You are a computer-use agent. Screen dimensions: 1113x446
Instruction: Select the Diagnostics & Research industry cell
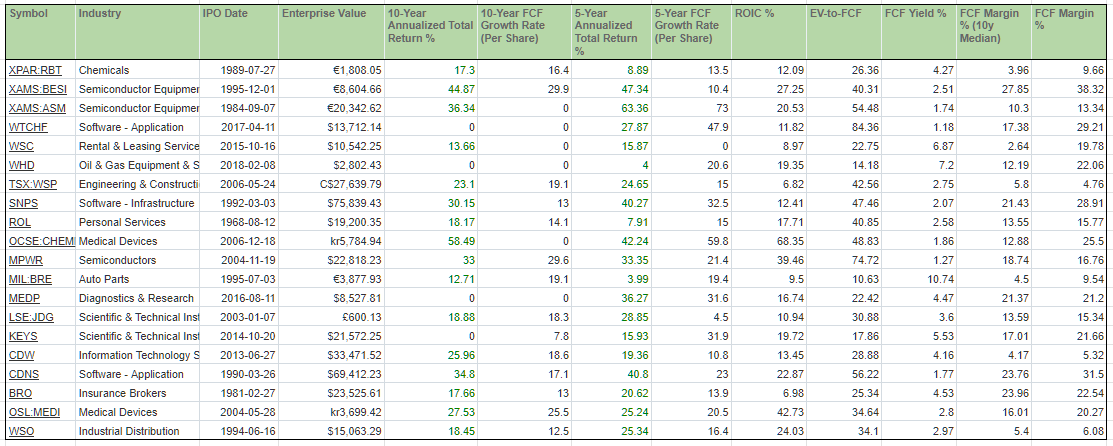tap(137, 298)
